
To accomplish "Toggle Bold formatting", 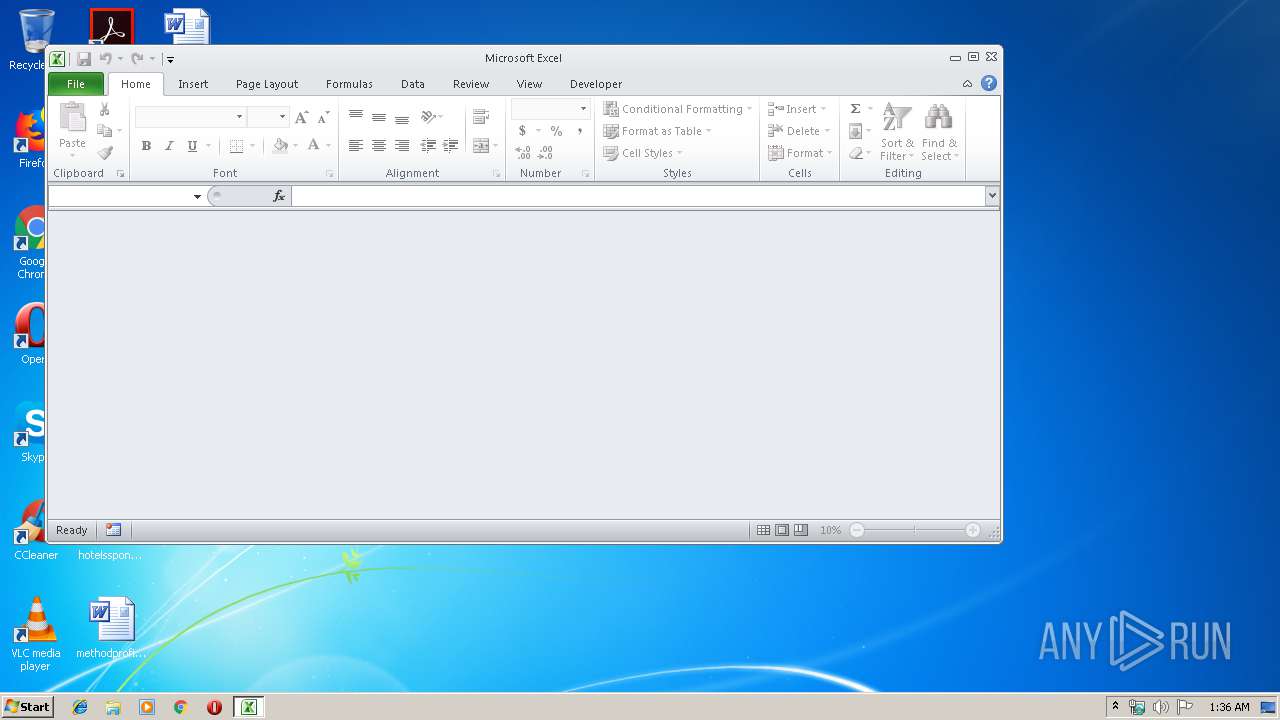I will (x=146, y=146).
